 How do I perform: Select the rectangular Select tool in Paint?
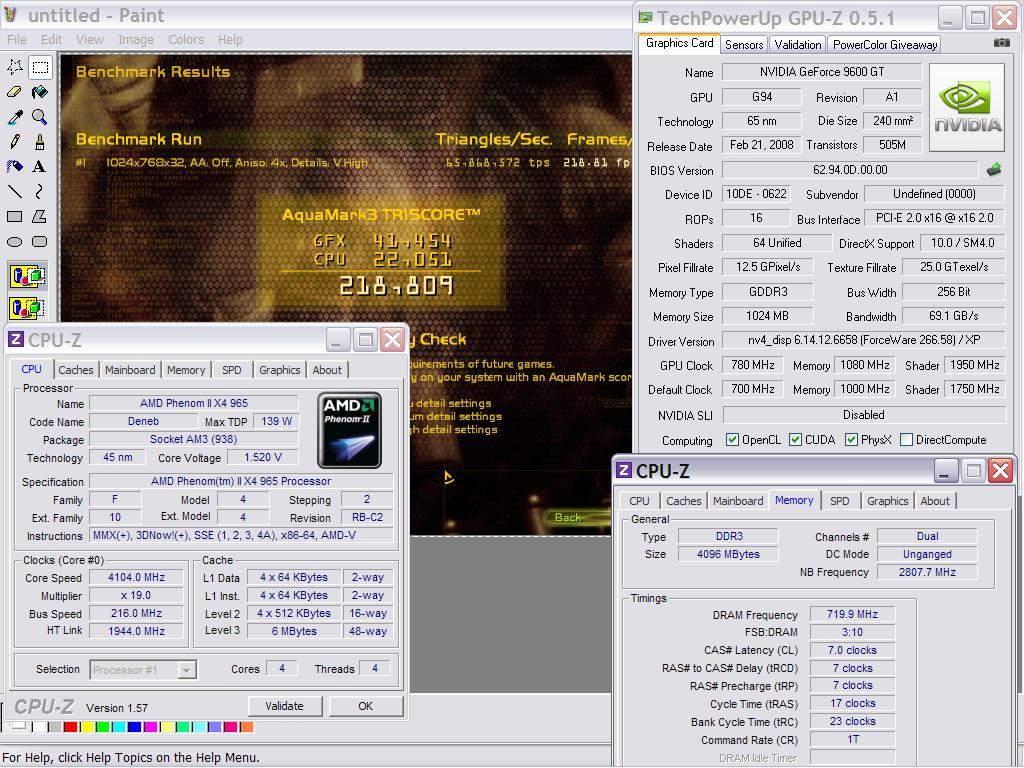40,67
